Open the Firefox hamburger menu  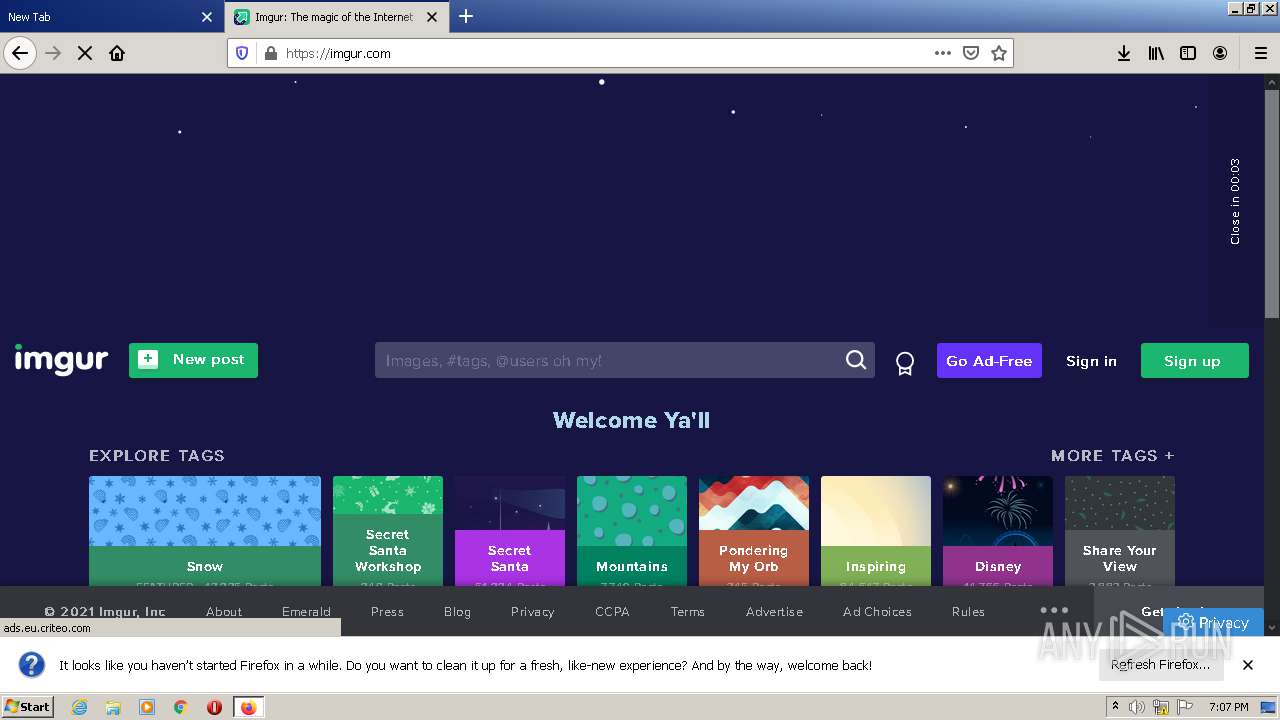pyautogui.click(x=1260, y=53)
